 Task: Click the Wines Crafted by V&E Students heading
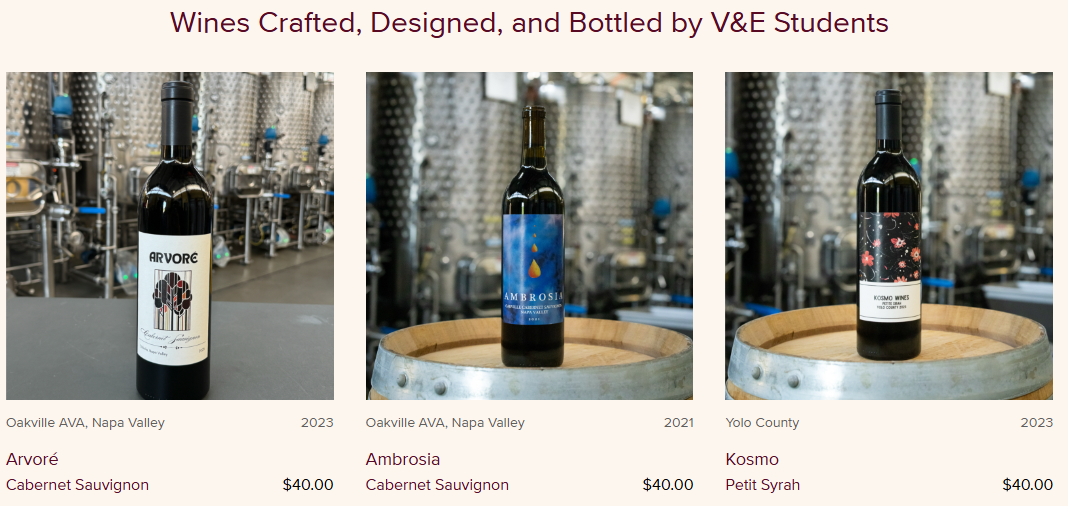coord(529,22)
